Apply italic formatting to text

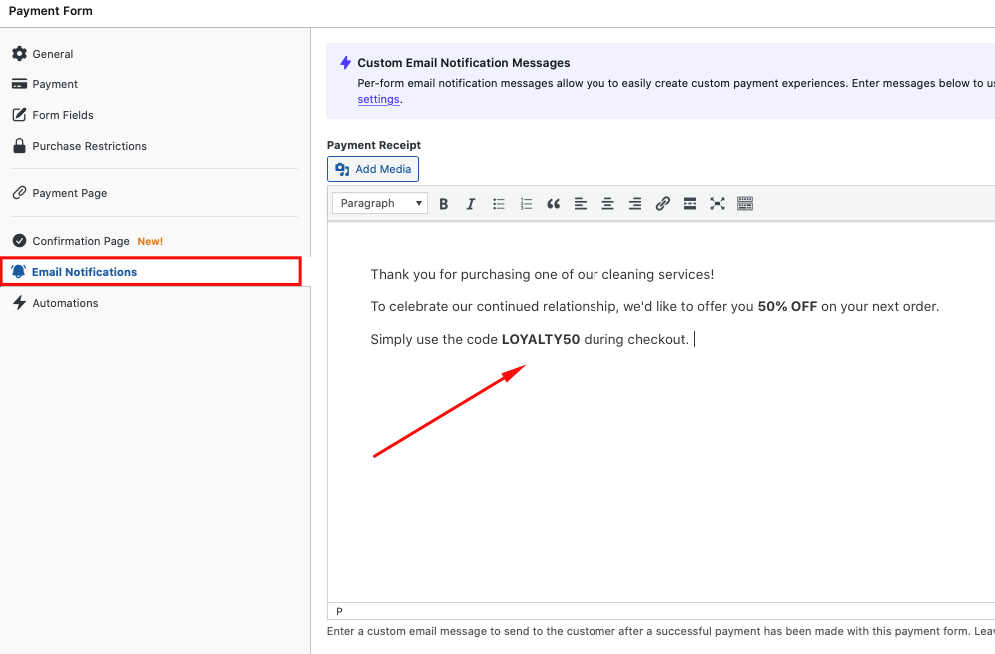(471, 203)
